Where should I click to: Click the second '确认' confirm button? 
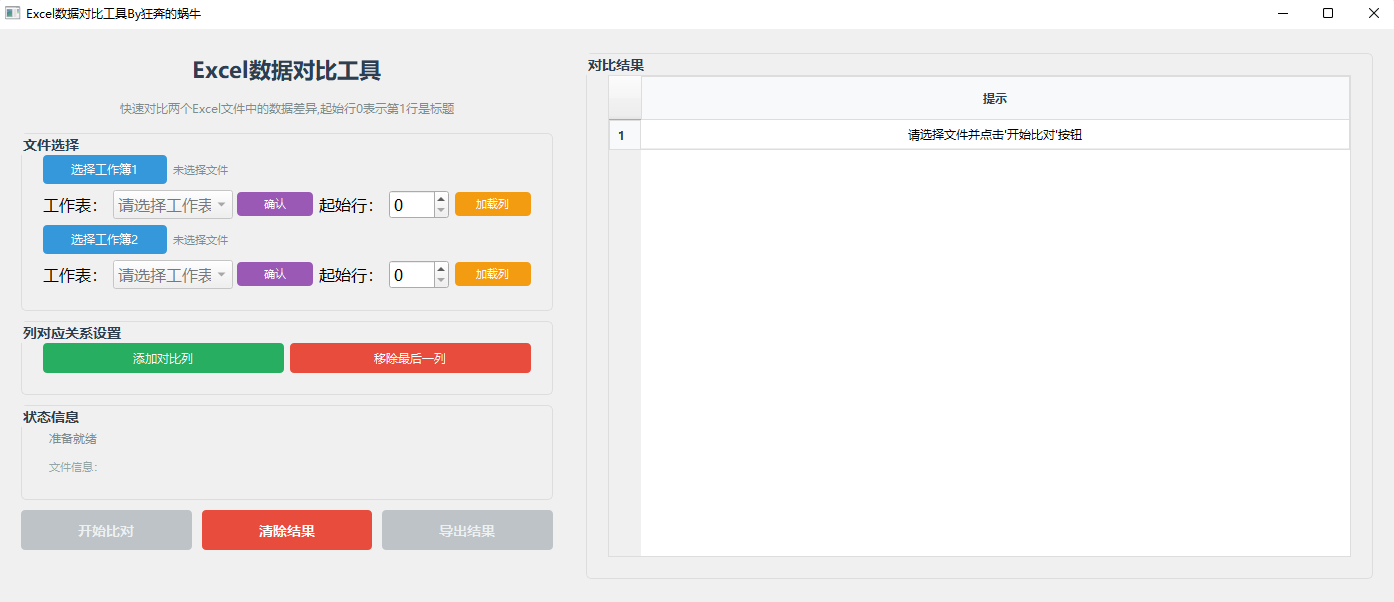(x=274, y=273)
